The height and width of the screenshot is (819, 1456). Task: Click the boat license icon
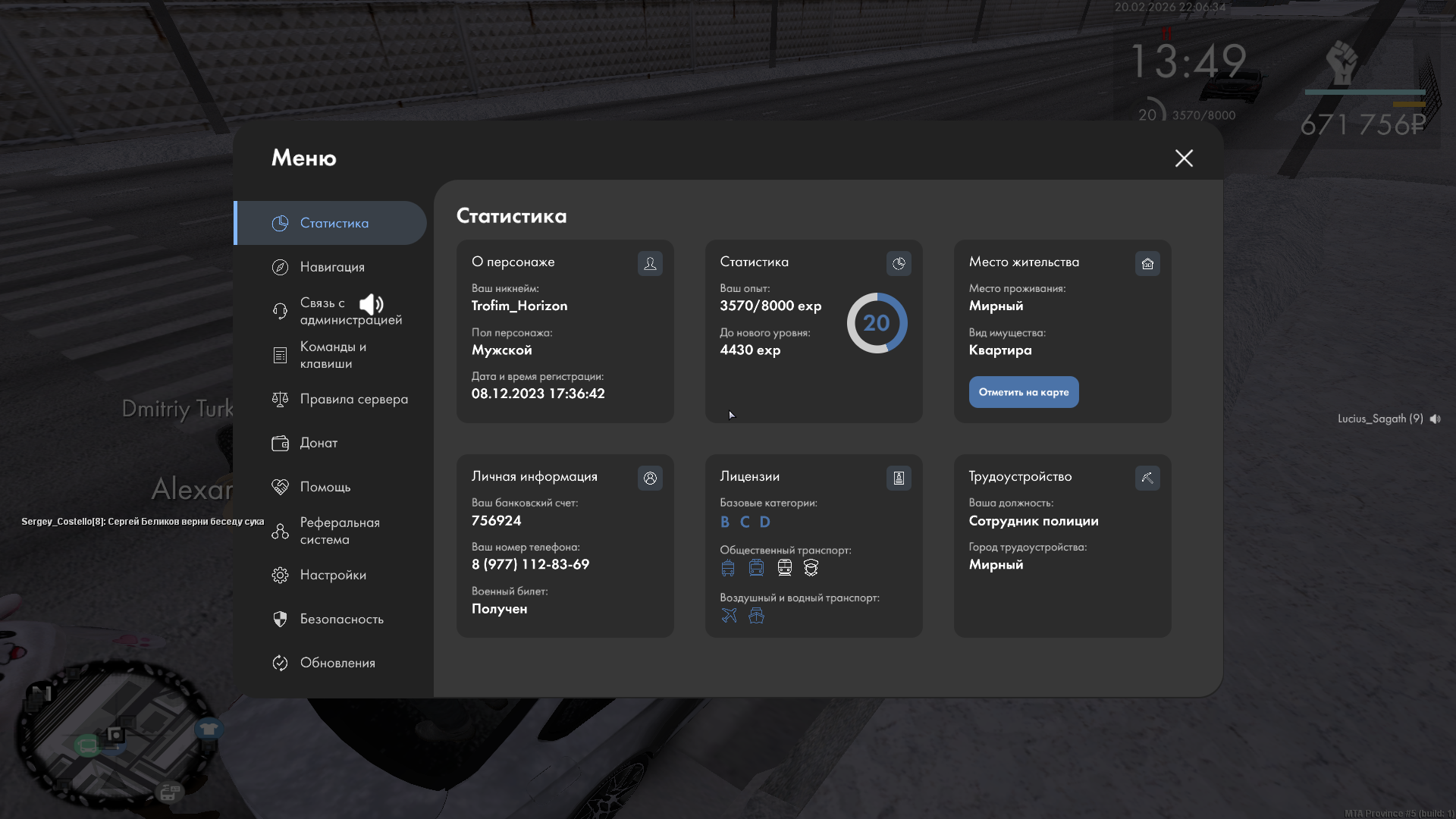(x=756, y=615)
